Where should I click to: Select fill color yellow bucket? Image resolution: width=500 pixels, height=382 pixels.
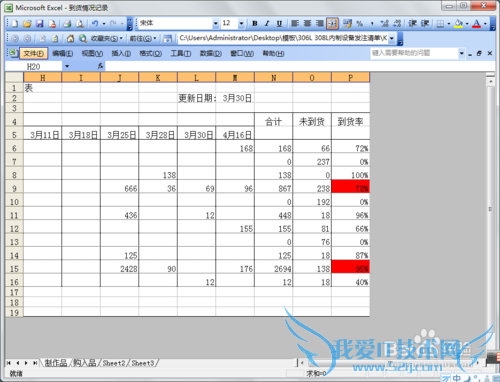459,23
